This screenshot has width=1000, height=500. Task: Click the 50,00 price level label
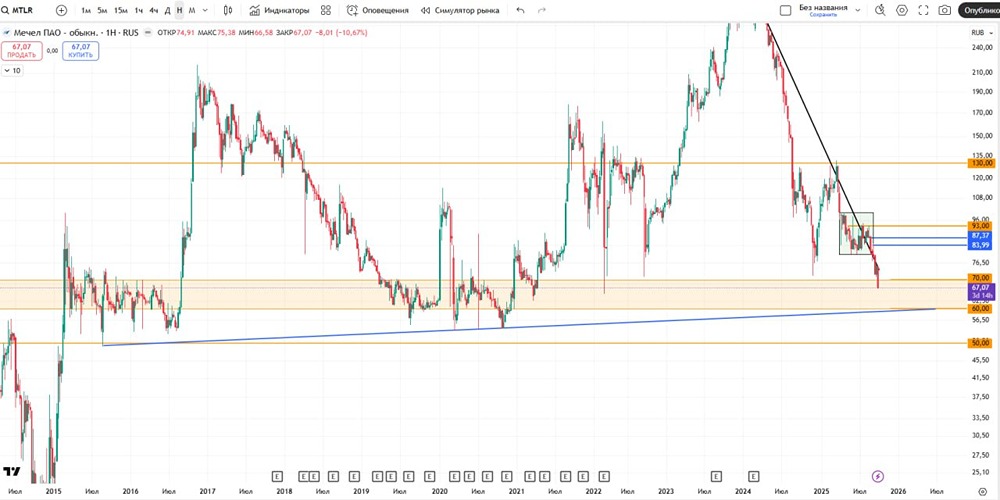(981, 343)
